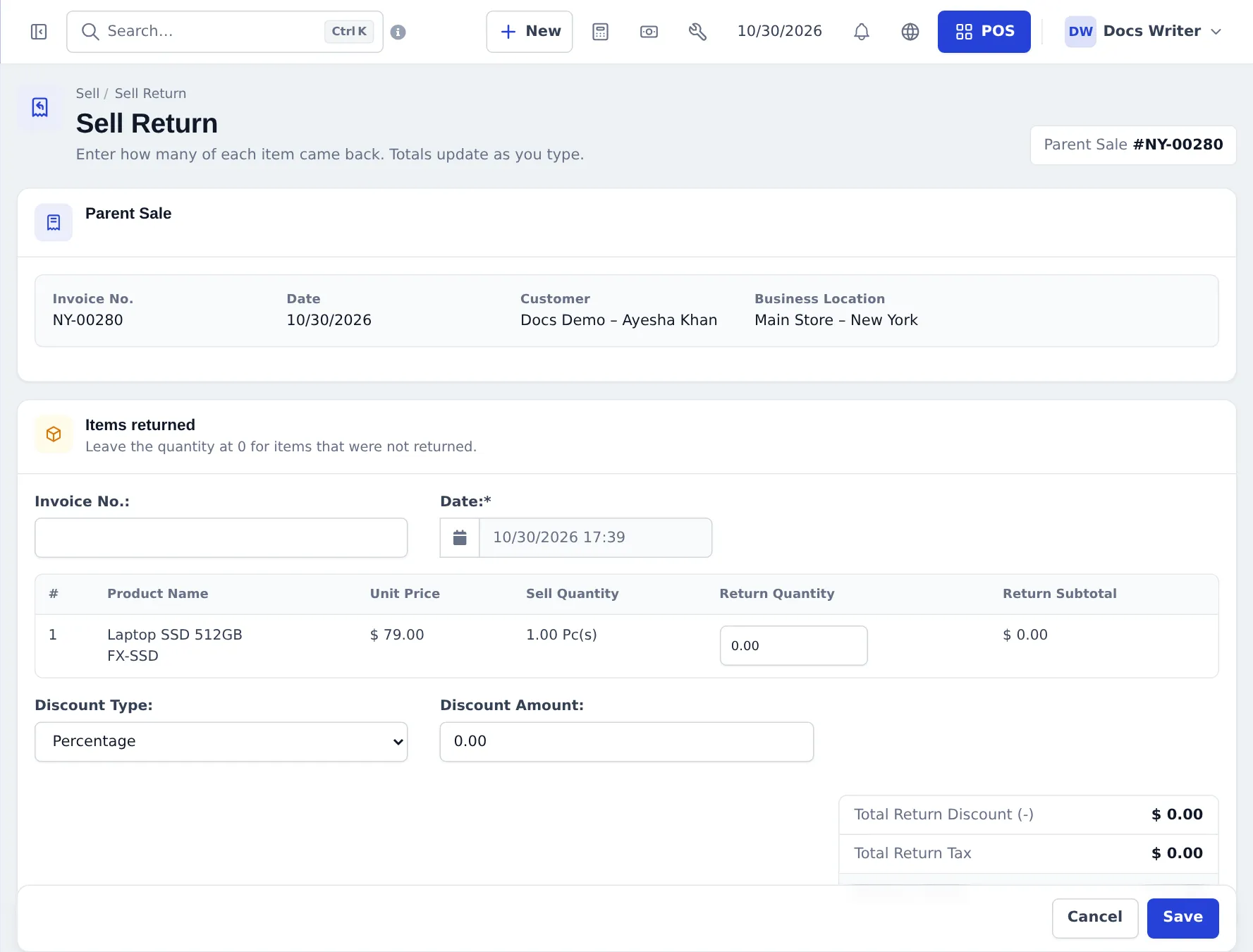The image size is (1253, 952).
Task: Click sell quantity 1.00 Pc(s)
Action: (561, 635)
